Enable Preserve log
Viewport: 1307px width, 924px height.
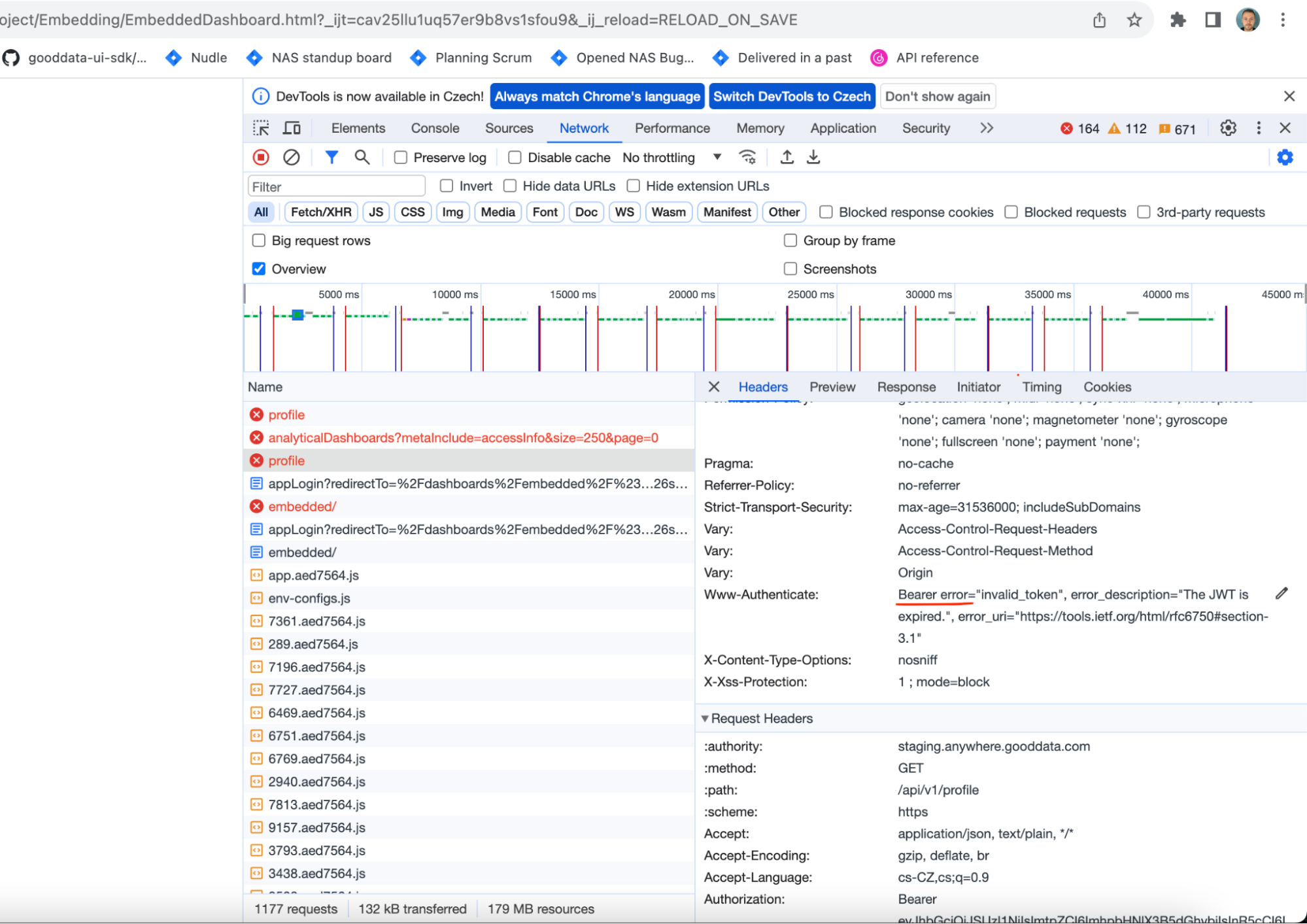[401, 157]
